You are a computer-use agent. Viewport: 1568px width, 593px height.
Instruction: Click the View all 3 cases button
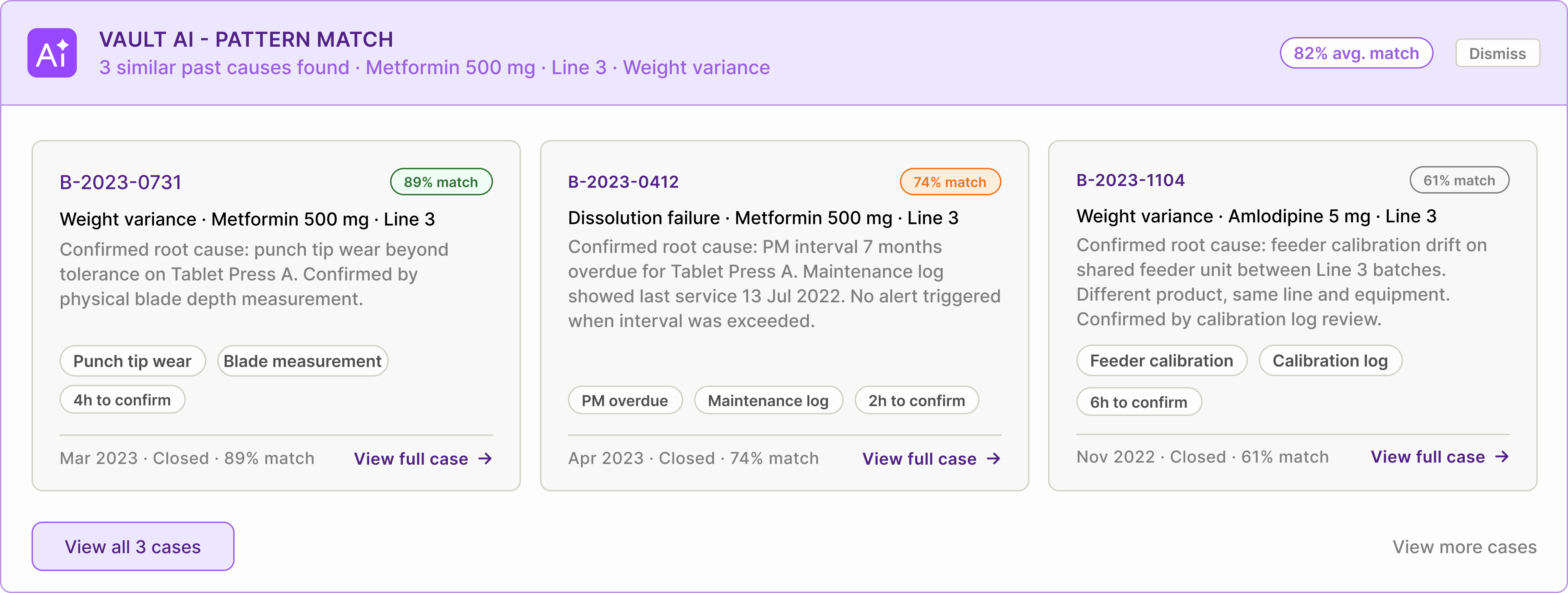point(133,546)
